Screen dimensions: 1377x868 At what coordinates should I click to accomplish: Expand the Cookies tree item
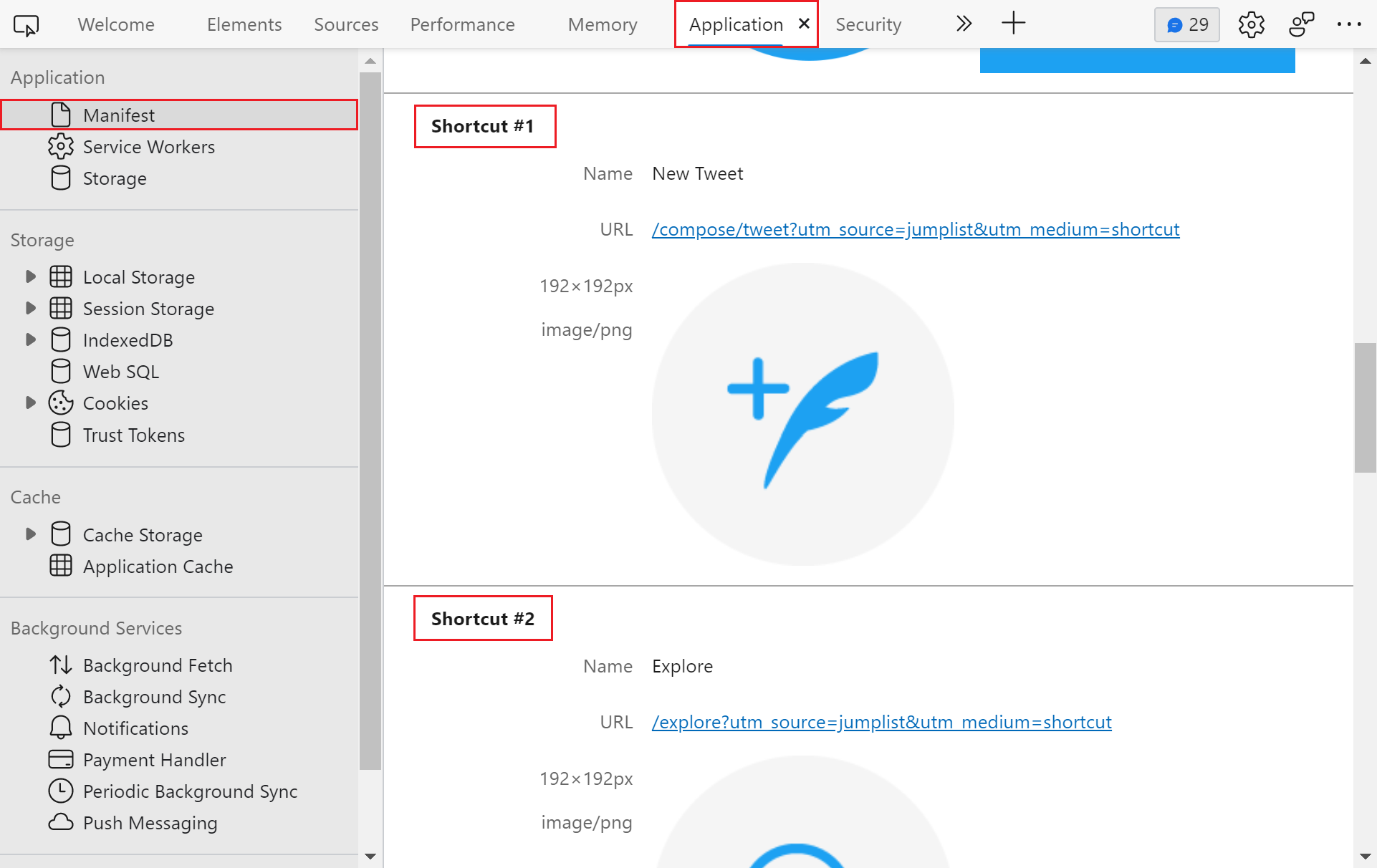coord(31,403)
